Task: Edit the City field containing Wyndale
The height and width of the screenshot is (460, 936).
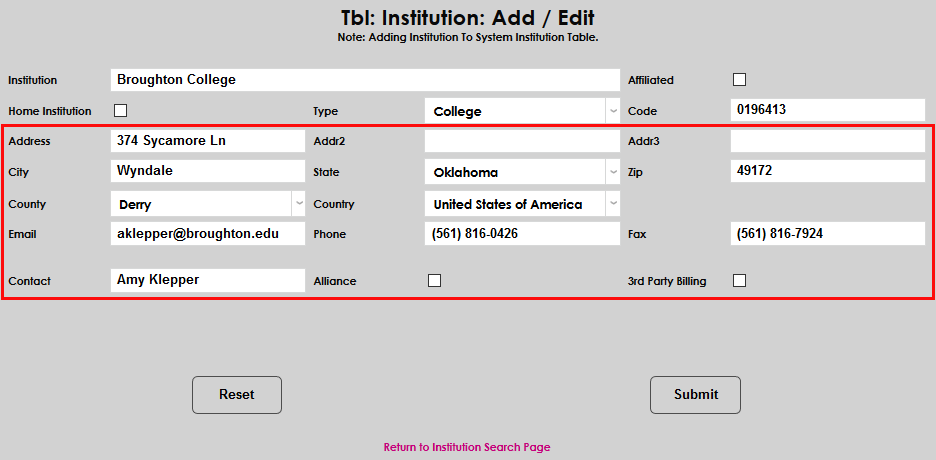Action: [207, 171]
